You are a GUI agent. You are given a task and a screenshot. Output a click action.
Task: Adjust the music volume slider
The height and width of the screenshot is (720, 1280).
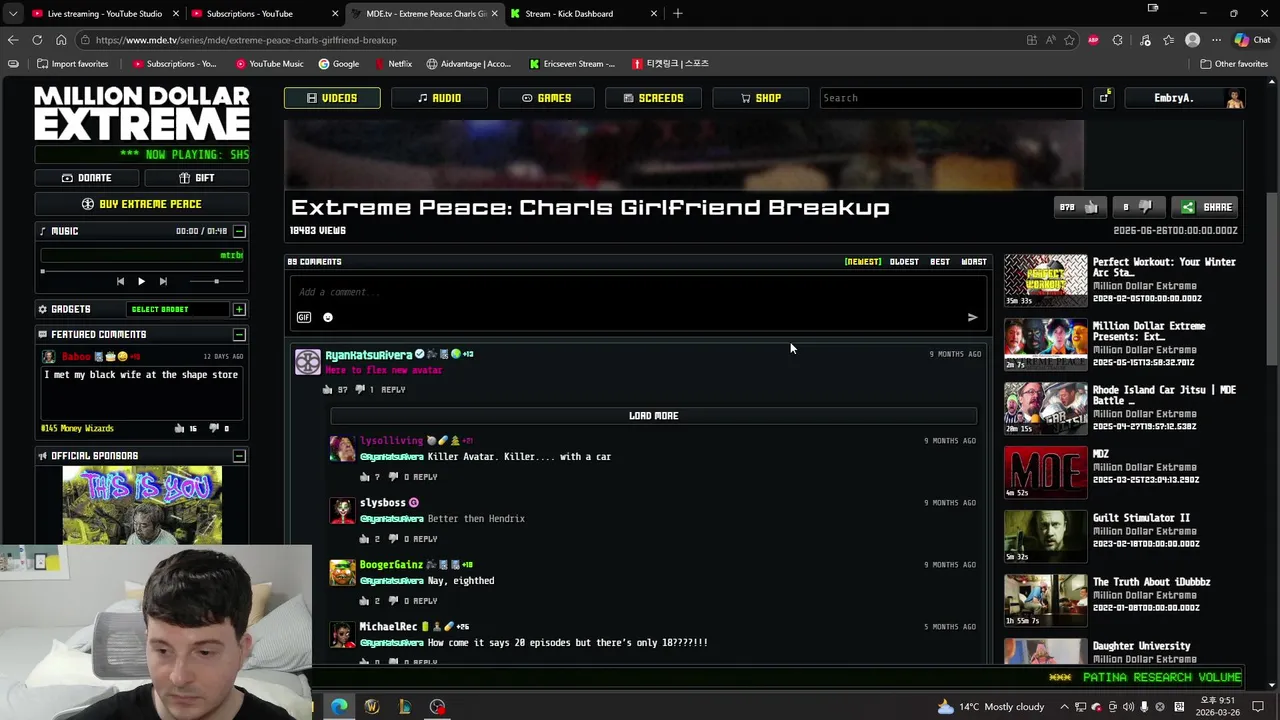coord(216,282)
